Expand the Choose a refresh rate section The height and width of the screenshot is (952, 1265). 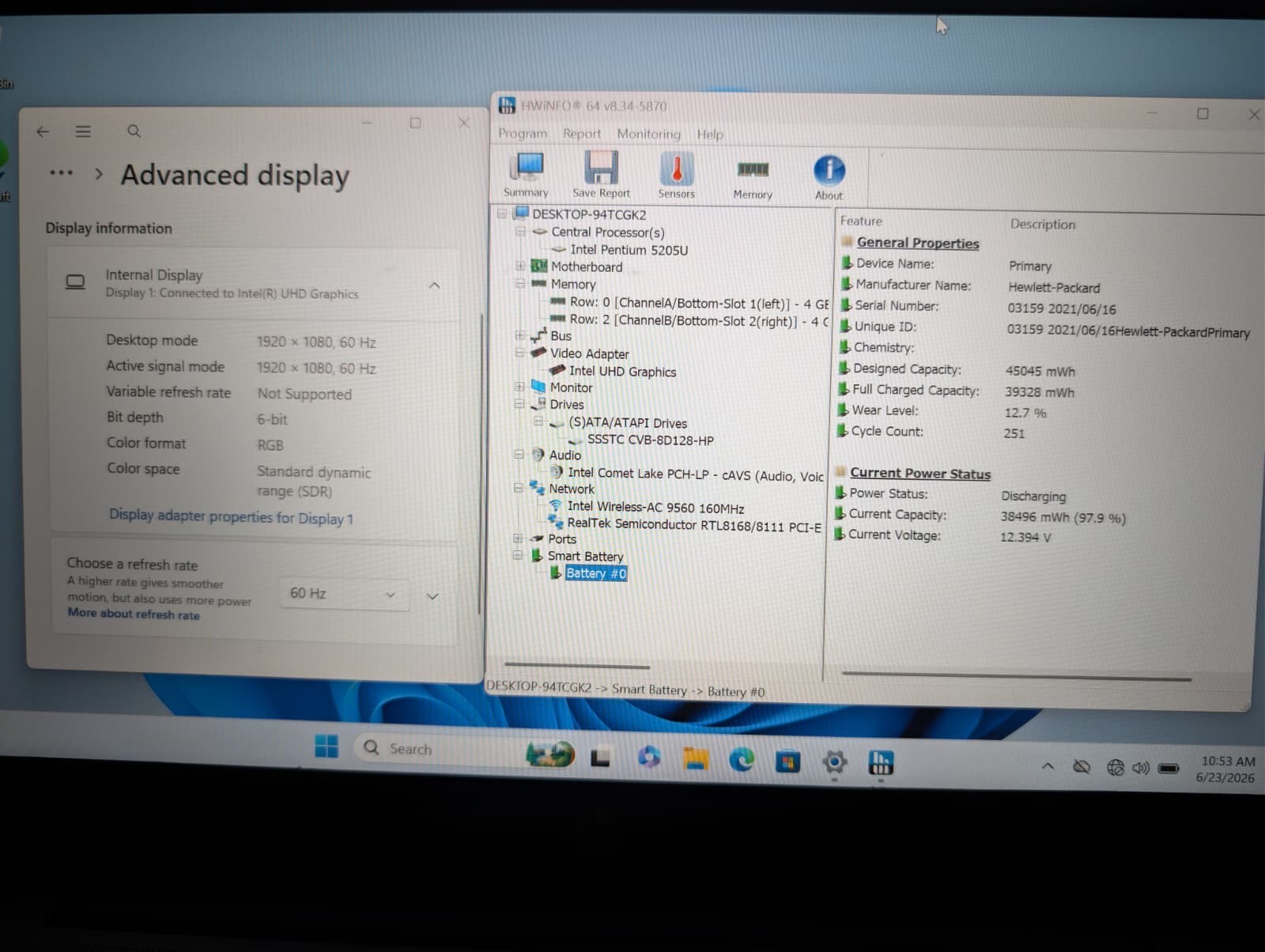(x=432, y=596)
